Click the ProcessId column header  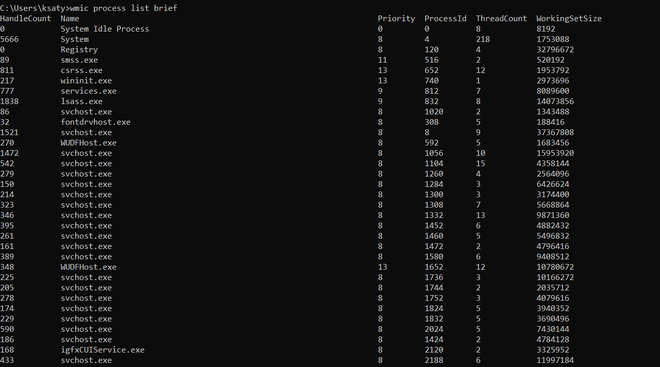[x=445, y=19]
